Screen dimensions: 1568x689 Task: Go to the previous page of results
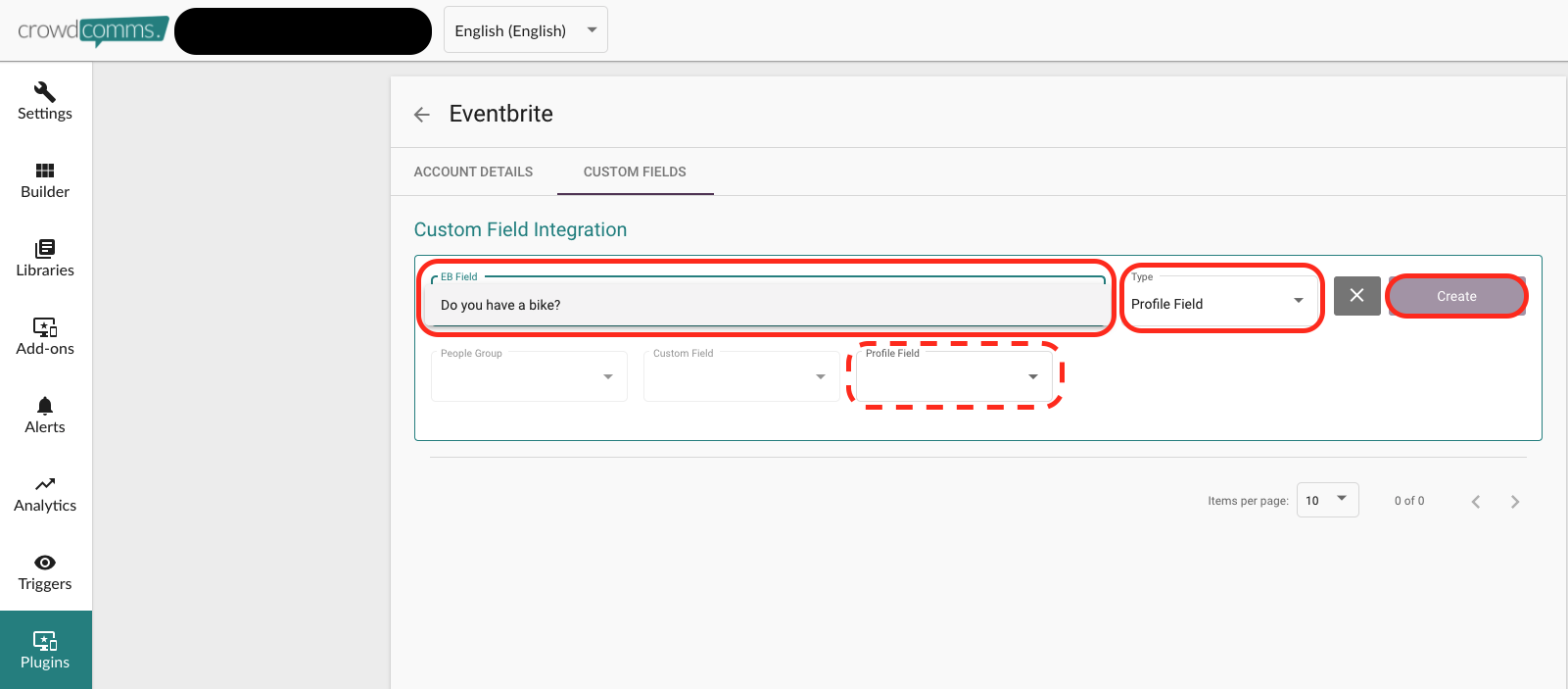click(1476, 502)
